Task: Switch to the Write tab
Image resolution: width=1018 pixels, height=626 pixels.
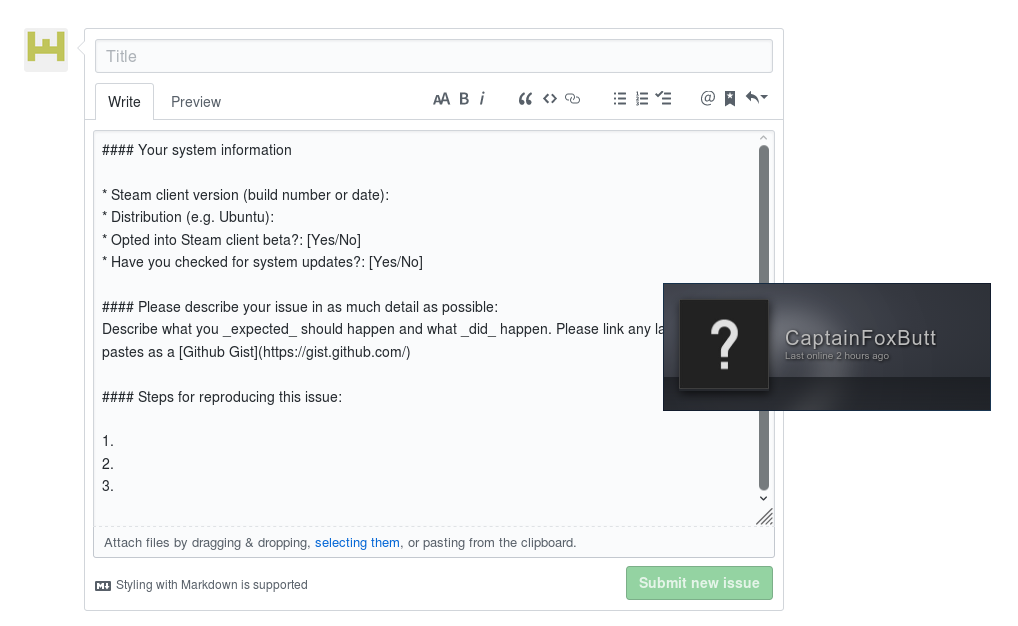Action: point(125,102)
